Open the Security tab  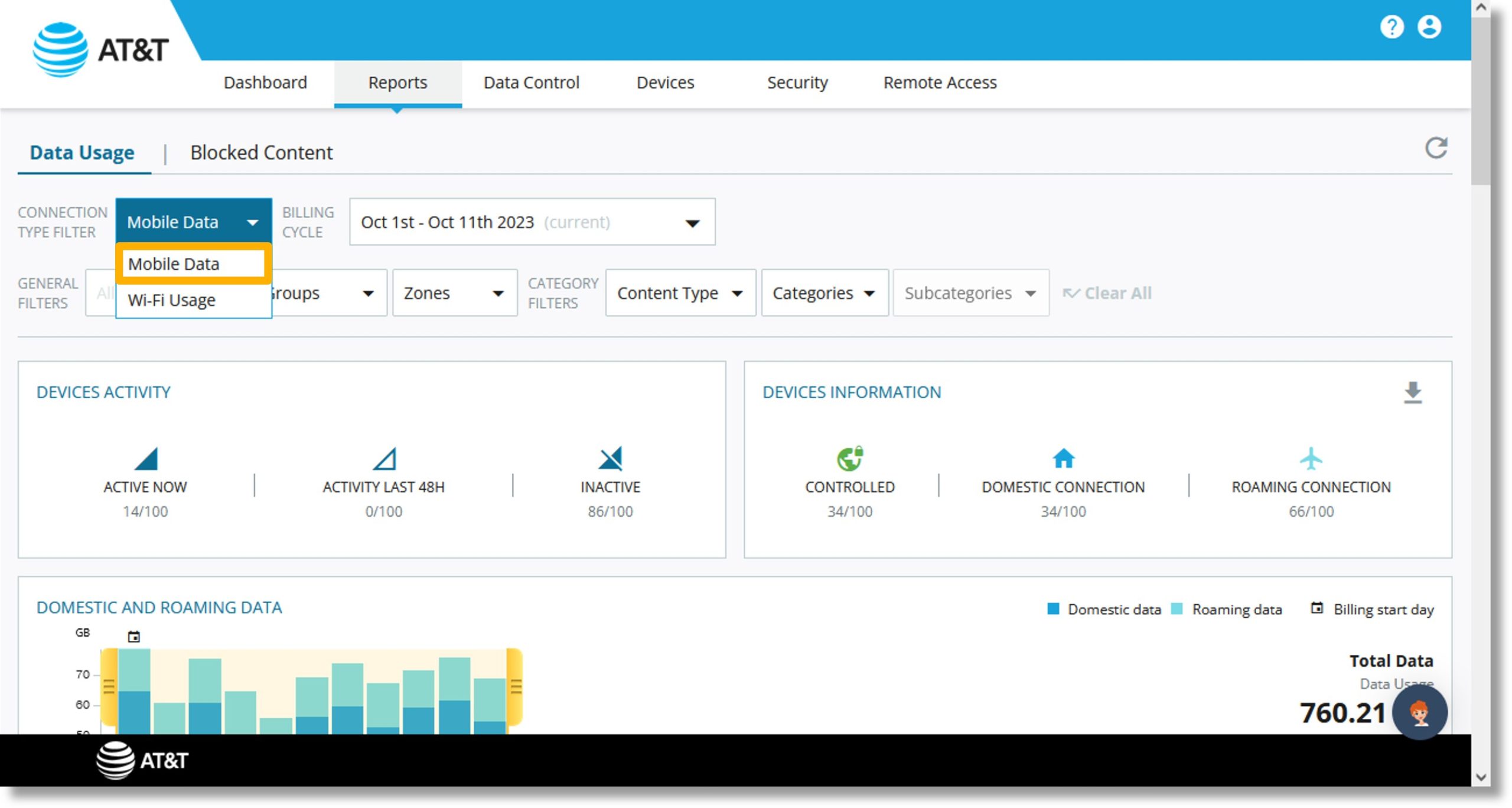tap(797, 83)
